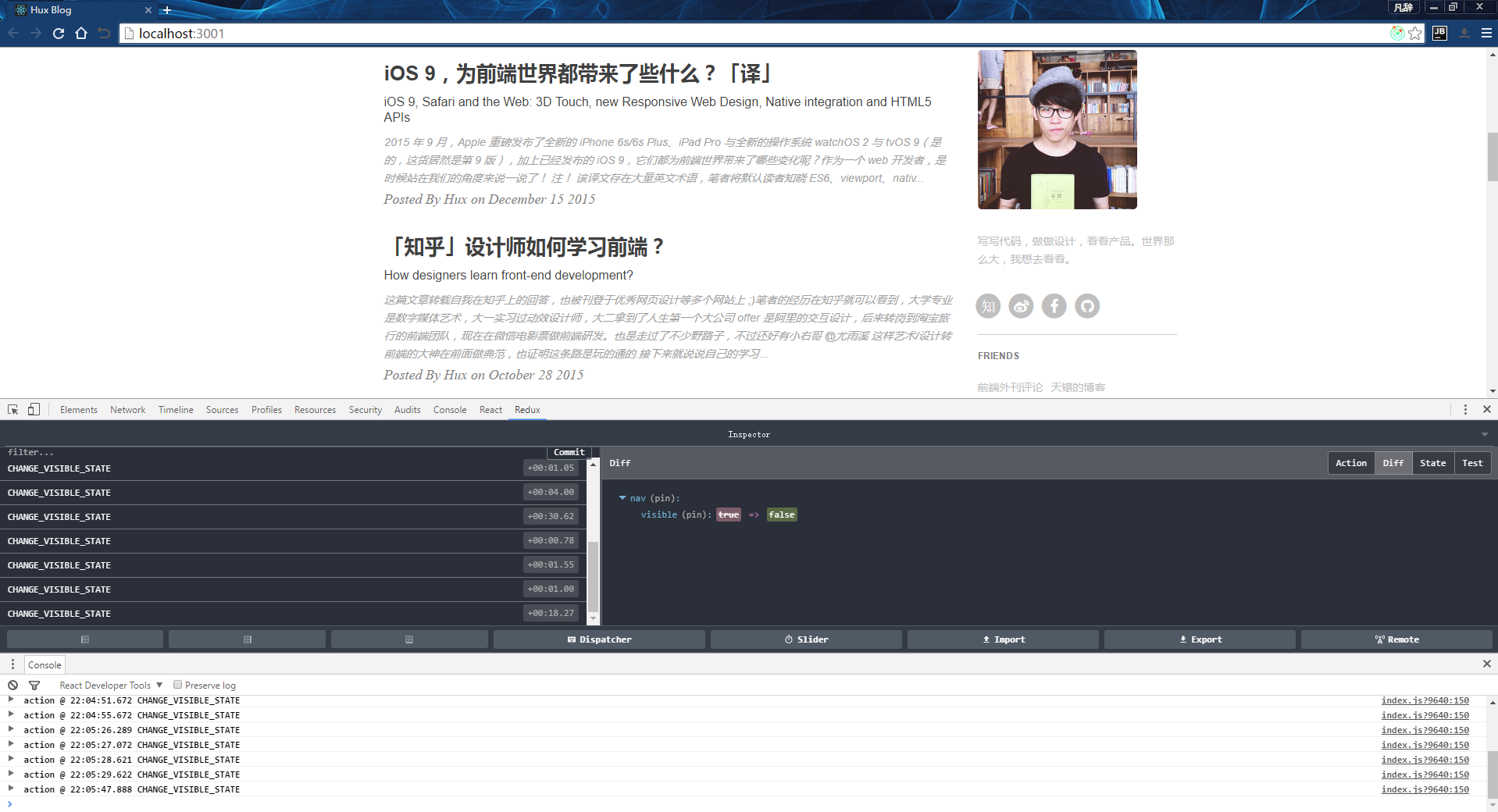
Task: Open the Zhihu social profile icon
Action: [x=988, y=306]
